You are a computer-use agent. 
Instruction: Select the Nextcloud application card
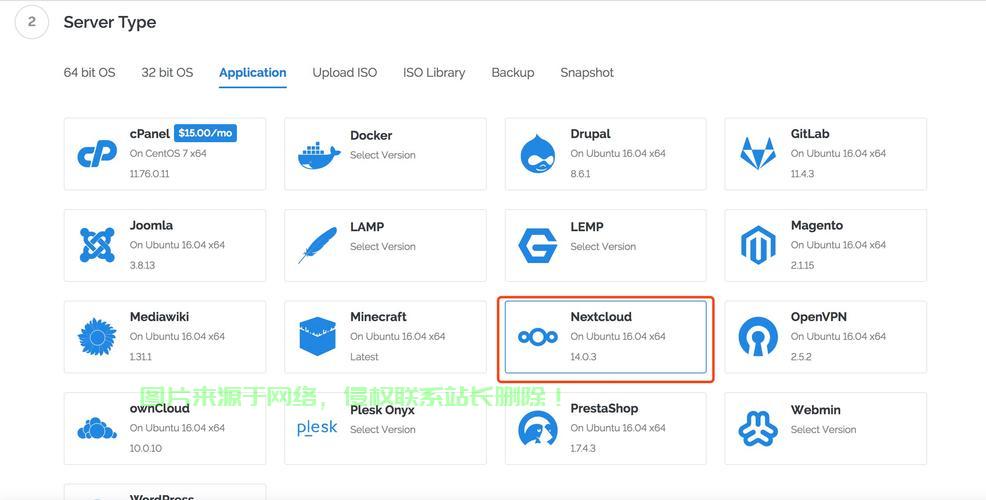coord(605,337)
